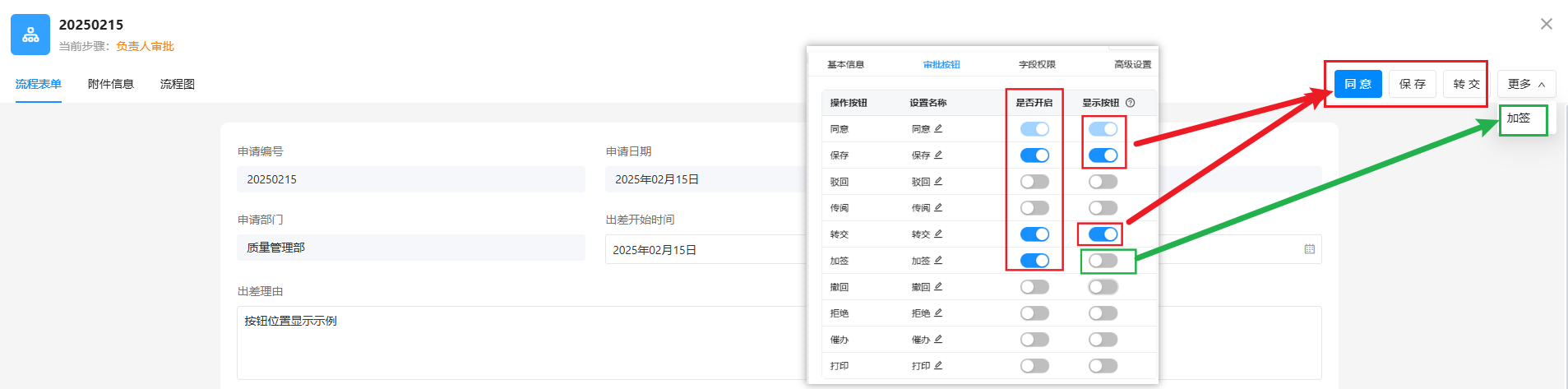Screen dimensions: 1568x389
Task: Open the 流程图 tab
Action: pyautogui.click(x=178, y=84)
